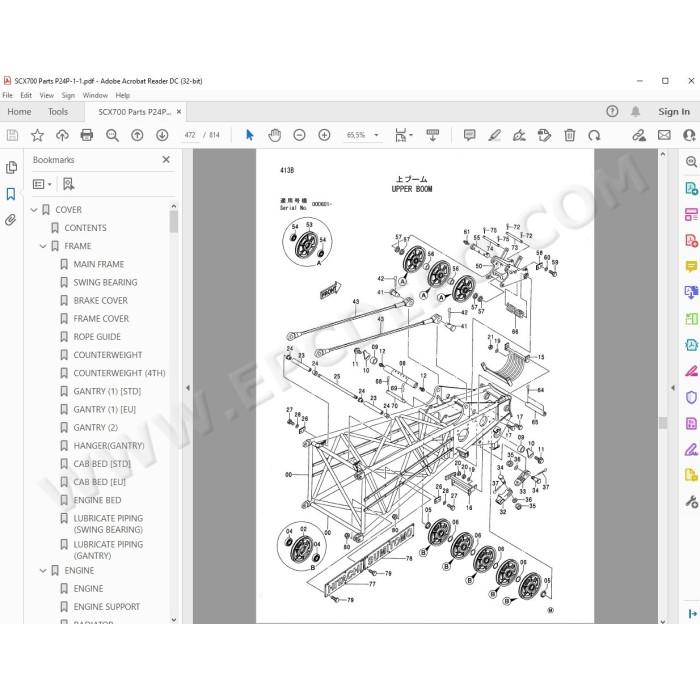Click the page number input field
700x700 pixels.
tap(190, 135)
